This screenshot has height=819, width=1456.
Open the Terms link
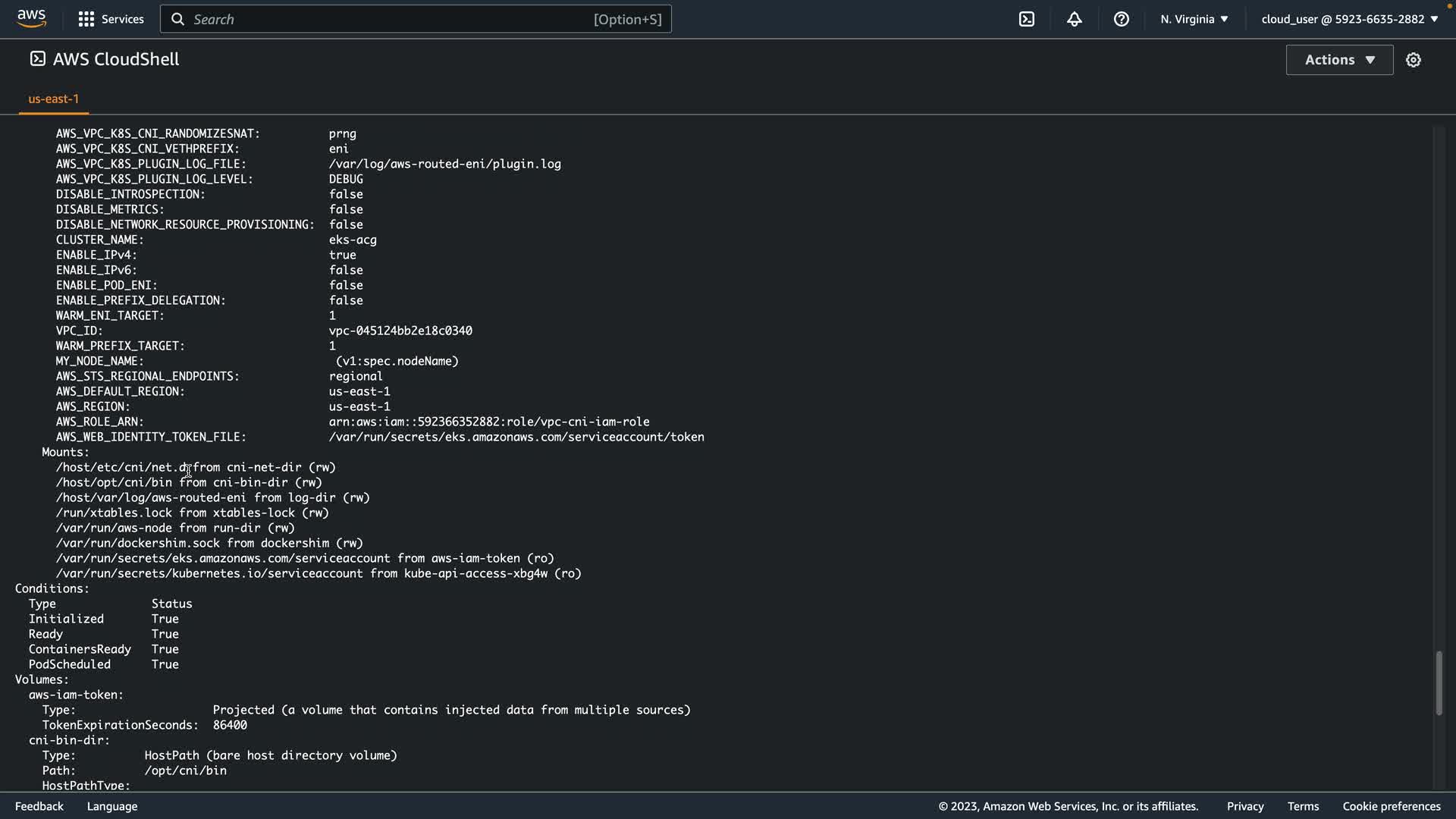tap(1303, 806)
